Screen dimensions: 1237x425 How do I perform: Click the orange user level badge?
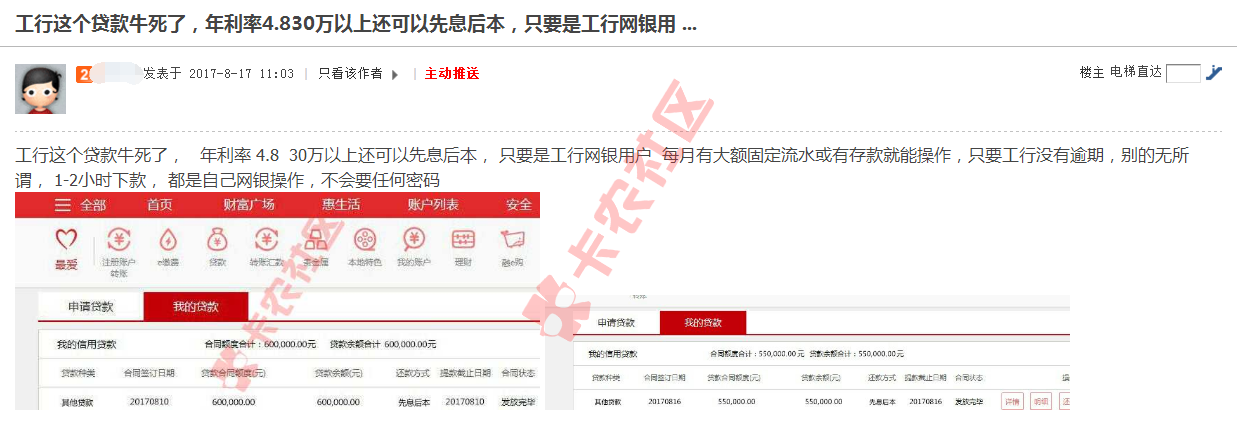84,73
